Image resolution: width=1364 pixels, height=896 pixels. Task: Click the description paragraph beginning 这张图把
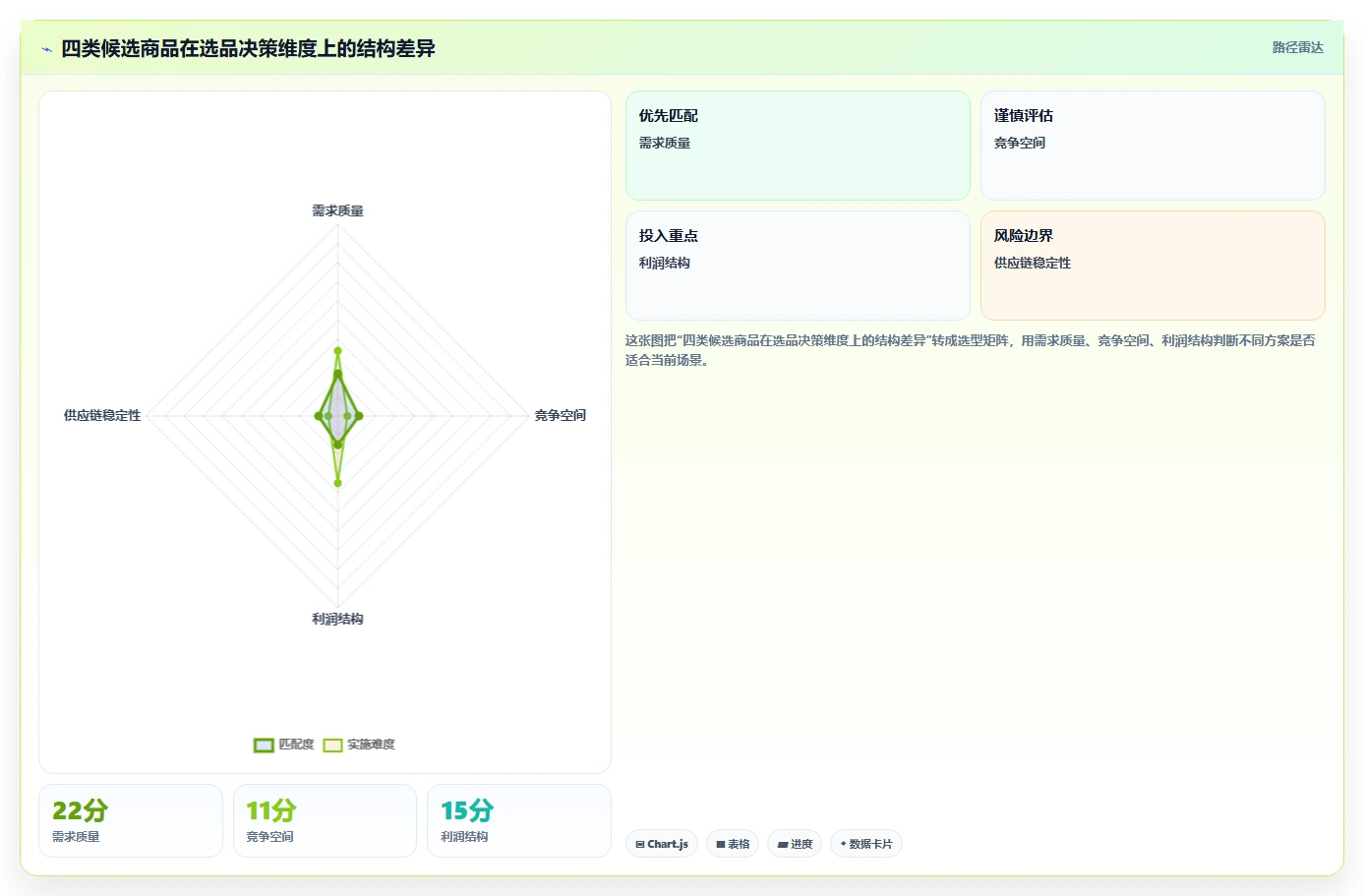(971, 350)
